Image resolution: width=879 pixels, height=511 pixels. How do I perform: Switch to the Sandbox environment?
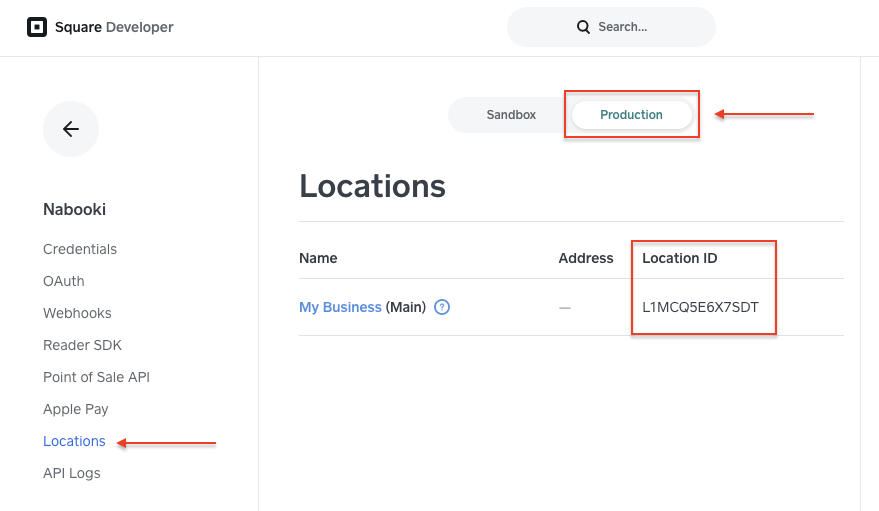tap(511, 115)
